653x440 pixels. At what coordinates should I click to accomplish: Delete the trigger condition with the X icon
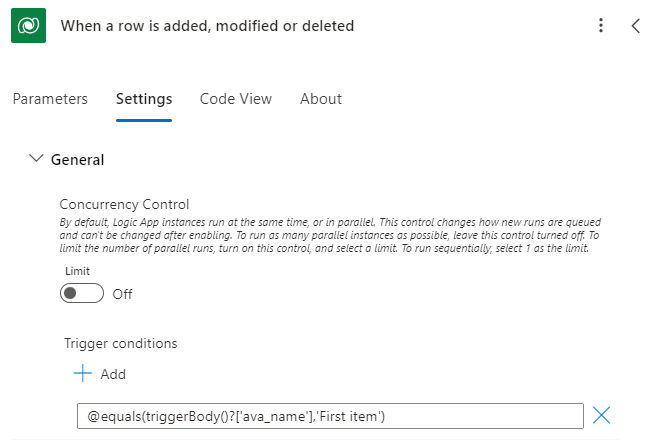[602, 416]
